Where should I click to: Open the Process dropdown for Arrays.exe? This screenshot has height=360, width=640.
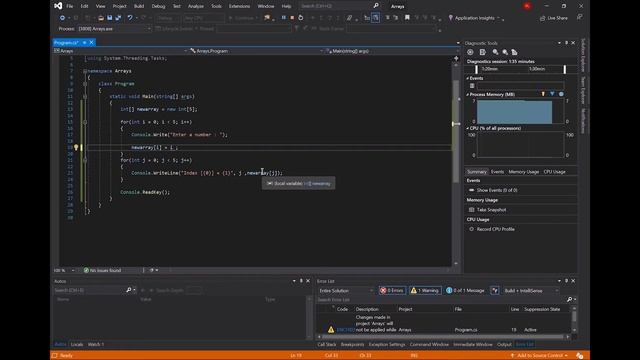click(149, 29)
